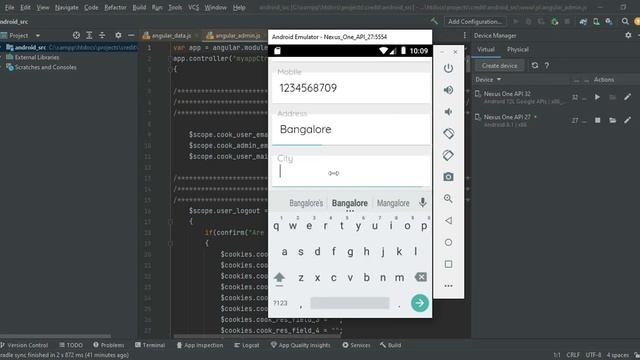Open the Refactor menu

tap(115, 7)
